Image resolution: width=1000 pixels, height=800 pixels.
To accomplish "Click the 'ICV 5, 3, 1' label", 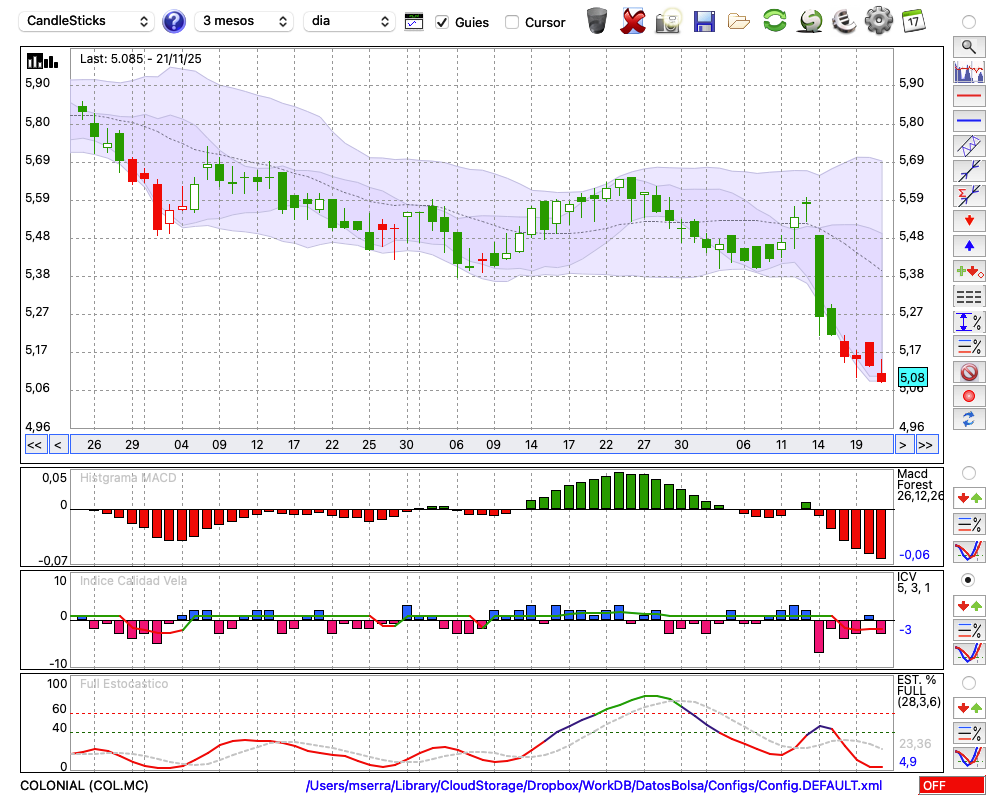I will click(x=913, y=582).
